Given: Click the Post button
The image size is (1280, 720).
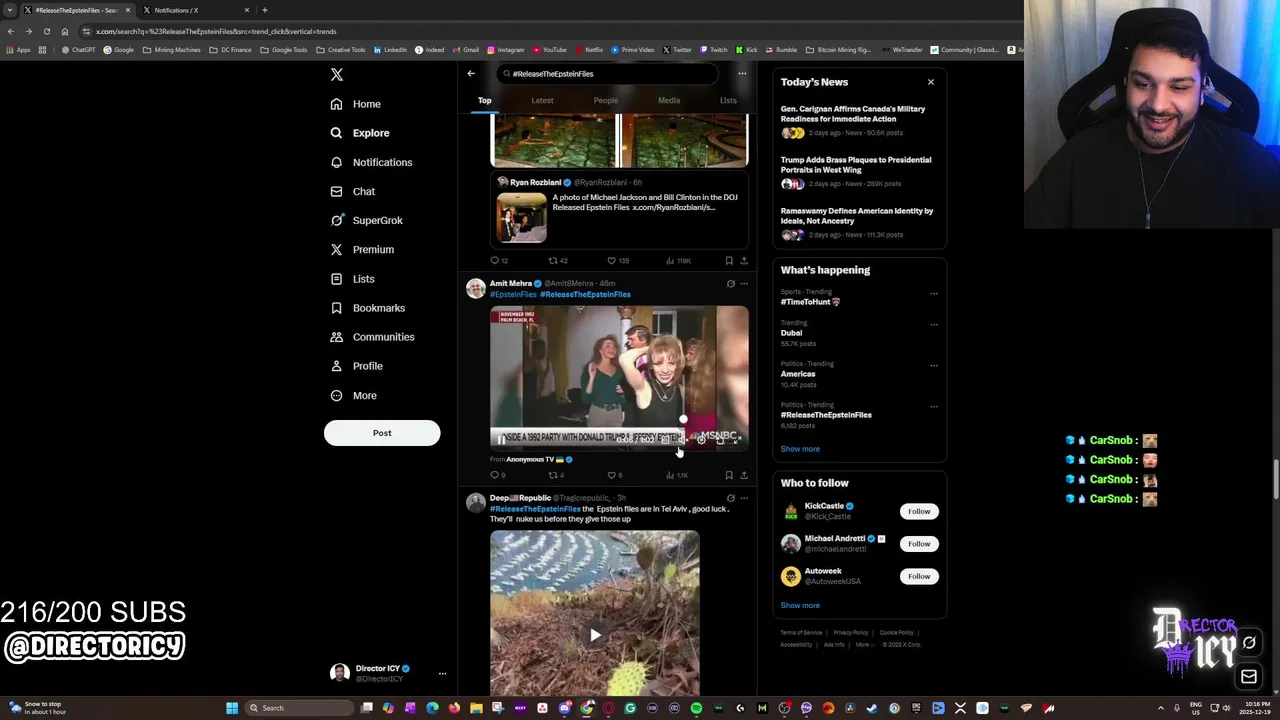Looking at the screenshot, I should coord(382,433).
